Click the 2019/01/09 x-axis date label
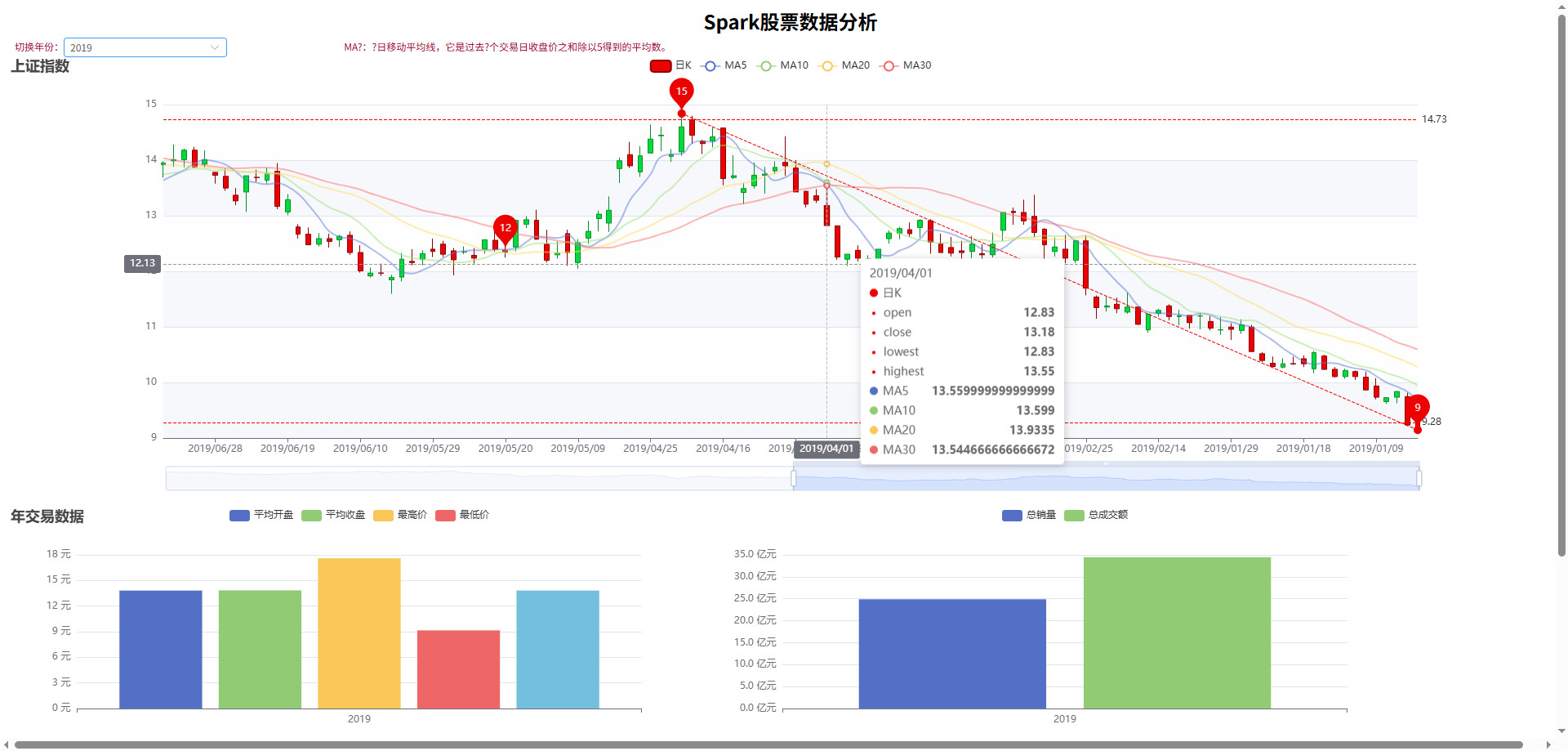The image size is (1568, 751). pos(1376,449)
